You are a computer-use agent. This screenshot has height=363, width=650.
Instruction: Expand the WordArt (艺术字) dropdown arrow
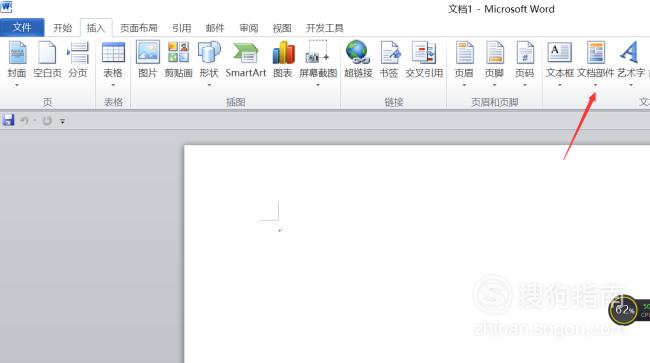(x=631, y=85)
